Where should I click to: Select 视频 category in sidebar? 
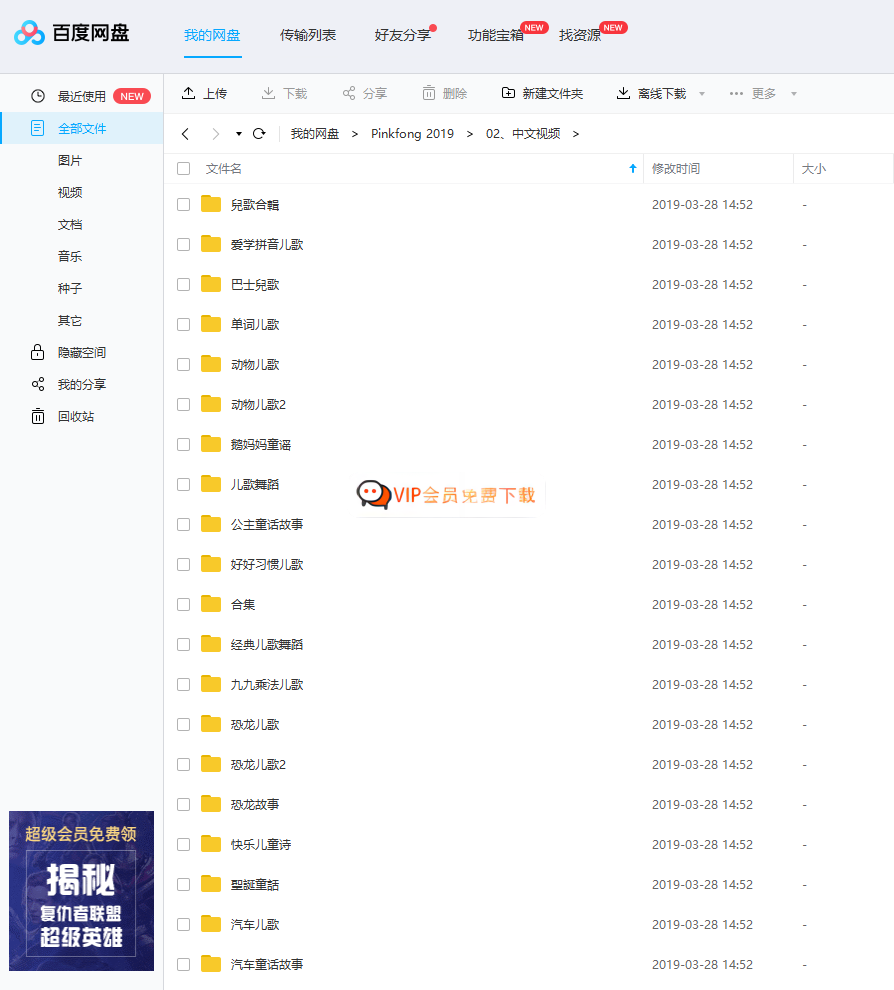point(70,193)
